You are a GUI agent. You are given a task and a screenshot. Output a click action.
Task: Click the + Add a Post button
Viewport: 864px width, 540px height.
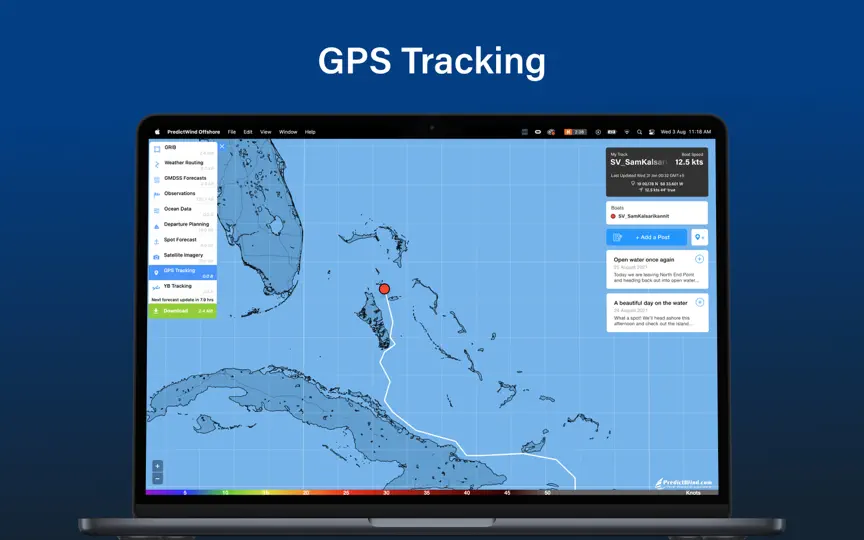pos(646,237)
